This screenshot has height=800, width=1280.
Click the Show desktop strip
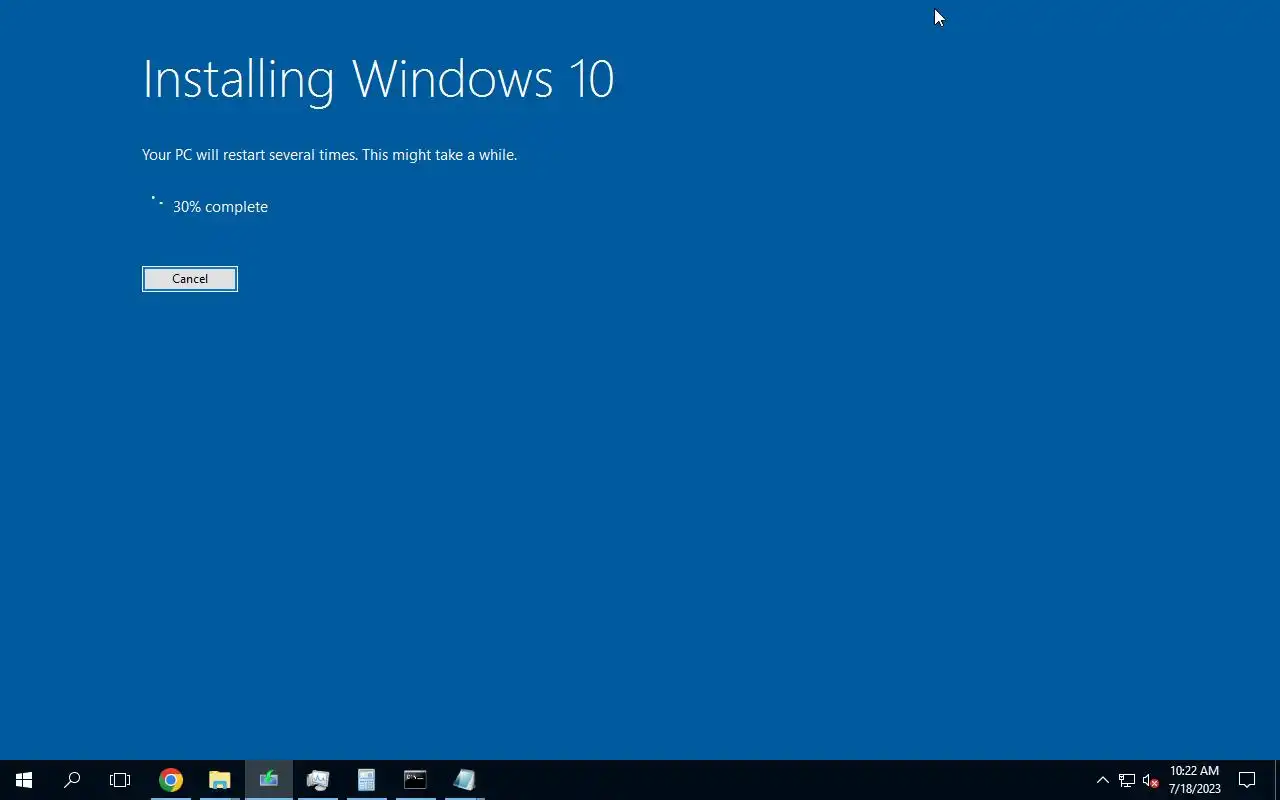1277,780
